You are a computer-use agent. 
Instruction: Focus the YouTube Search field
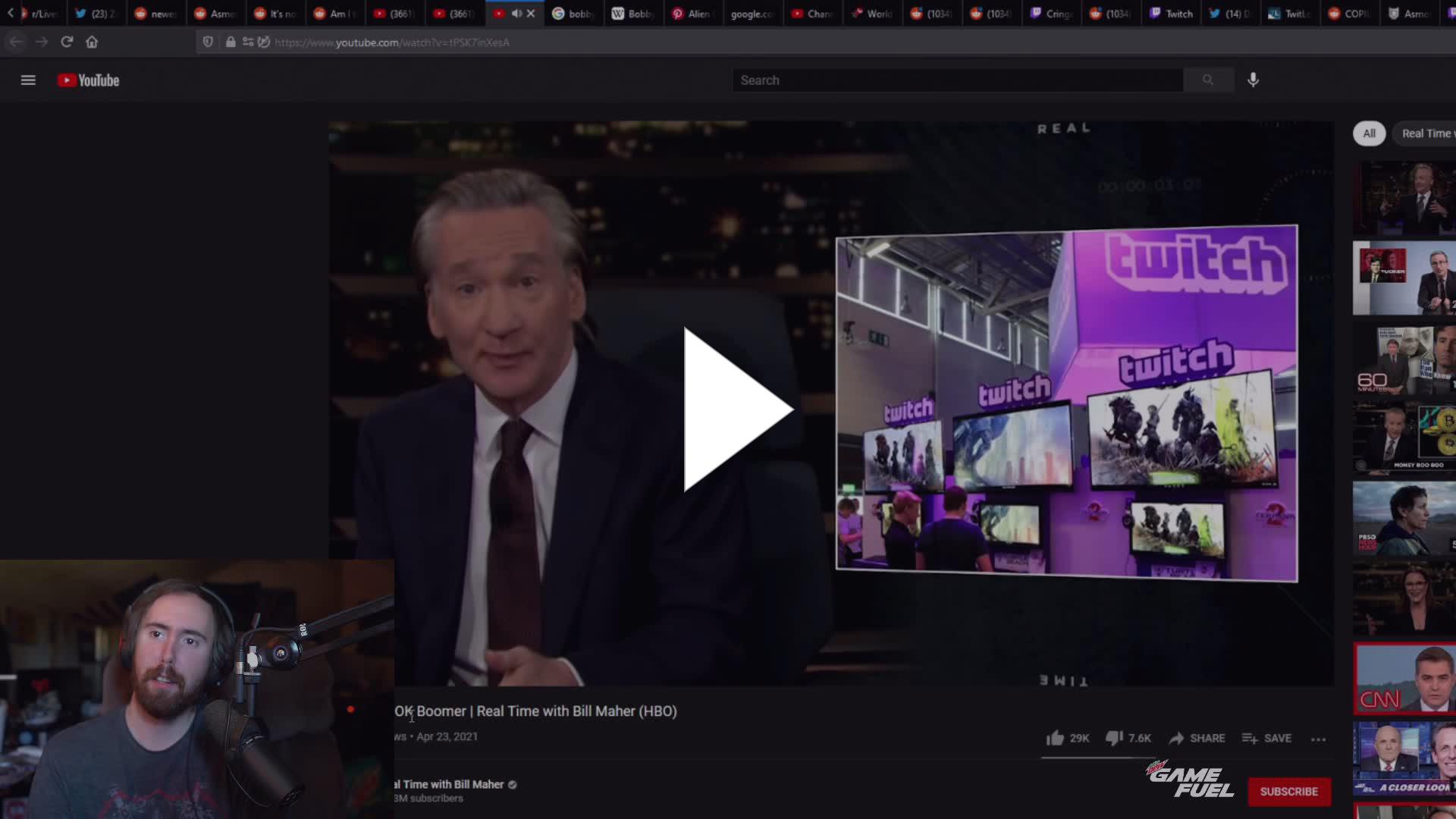pyautogui.click(x=957, y=80)
